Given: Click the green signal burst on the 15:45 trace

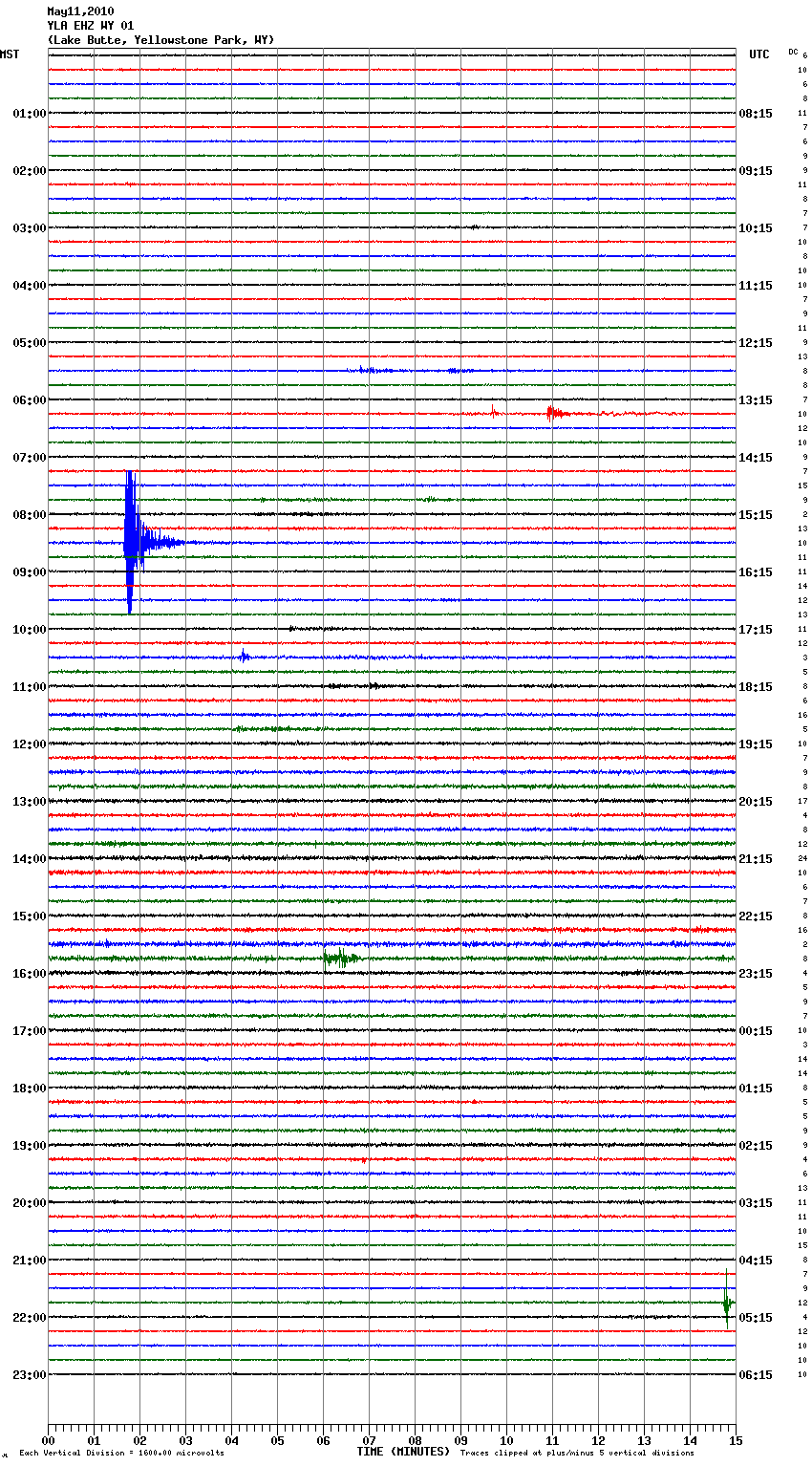Looking at the screenshot, I should click(x=341, y=958).
